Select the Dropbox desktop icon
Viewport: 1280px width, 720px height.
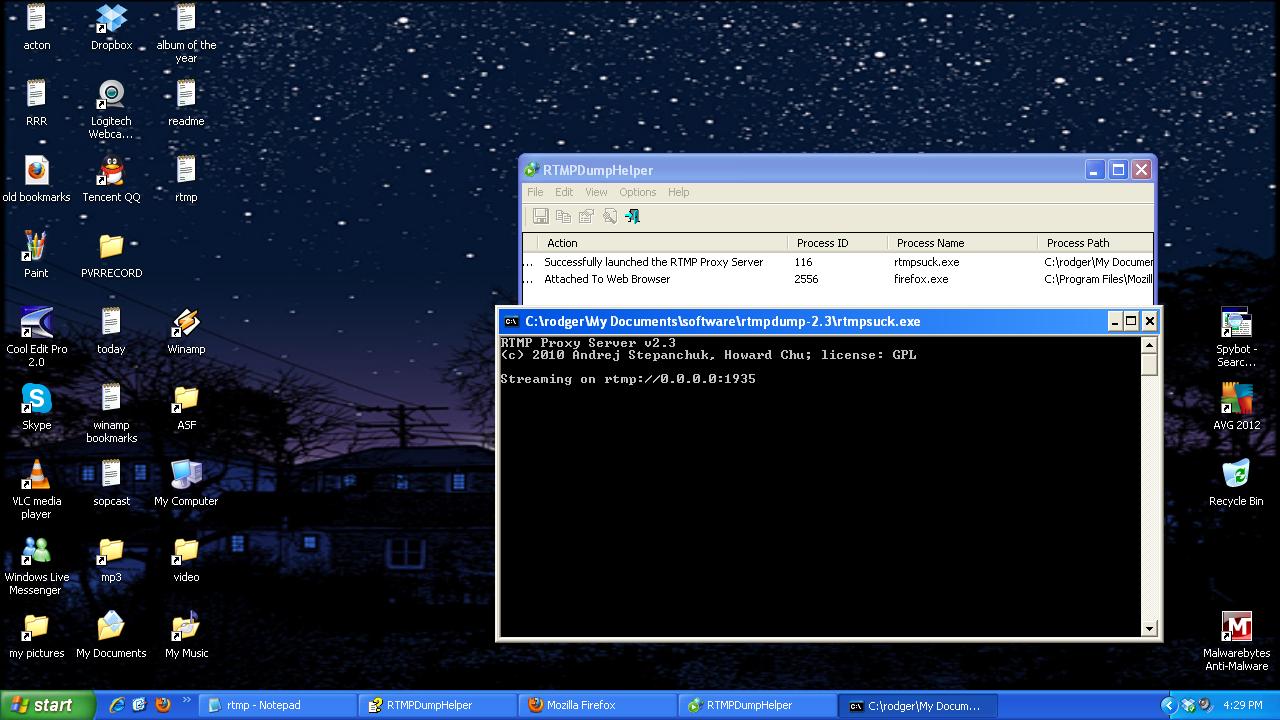[111, 18]
